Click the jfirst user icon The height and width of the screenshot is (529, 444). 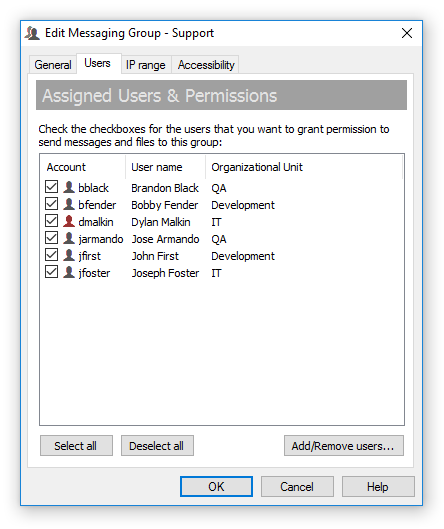click(69, 255)
